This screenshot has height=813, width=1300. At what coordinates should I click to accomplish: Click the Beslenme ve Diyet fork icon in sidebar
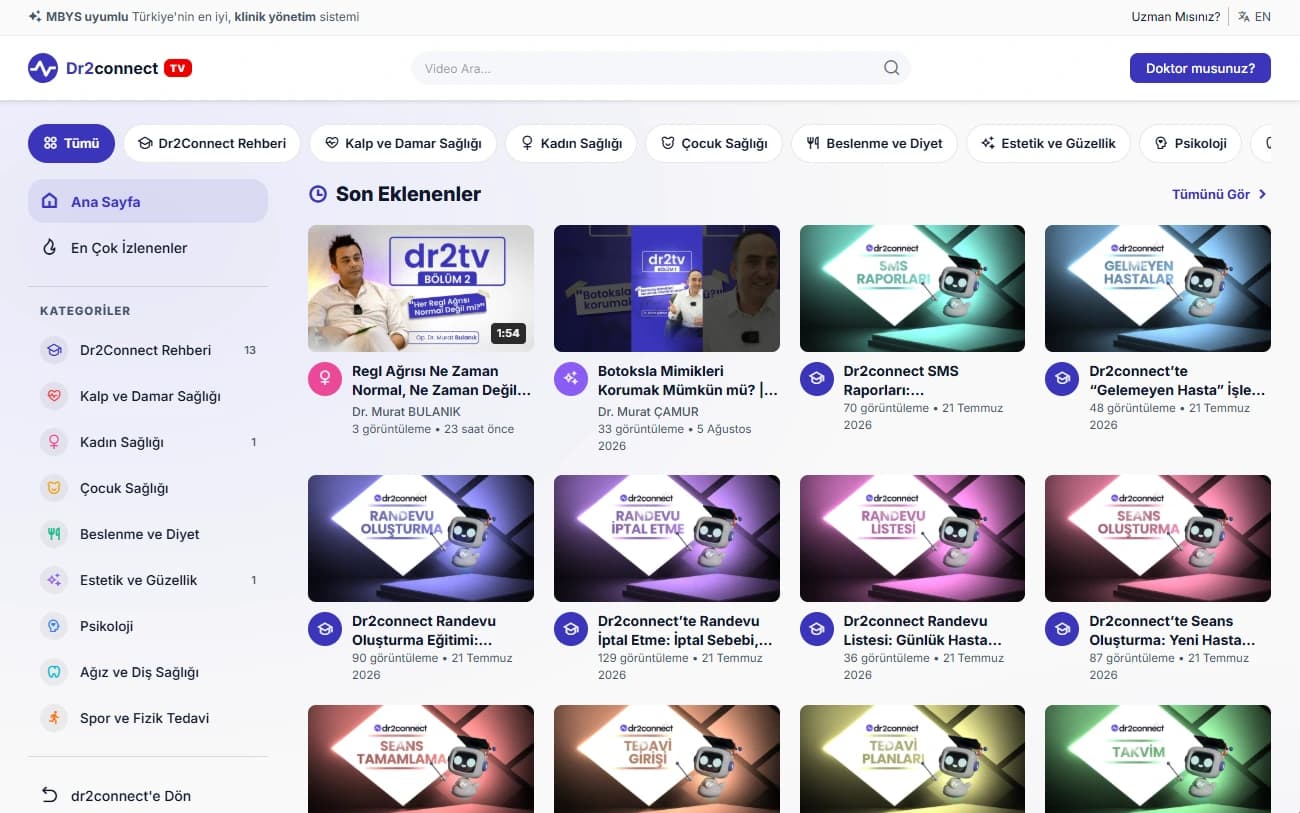coord(54,534)
